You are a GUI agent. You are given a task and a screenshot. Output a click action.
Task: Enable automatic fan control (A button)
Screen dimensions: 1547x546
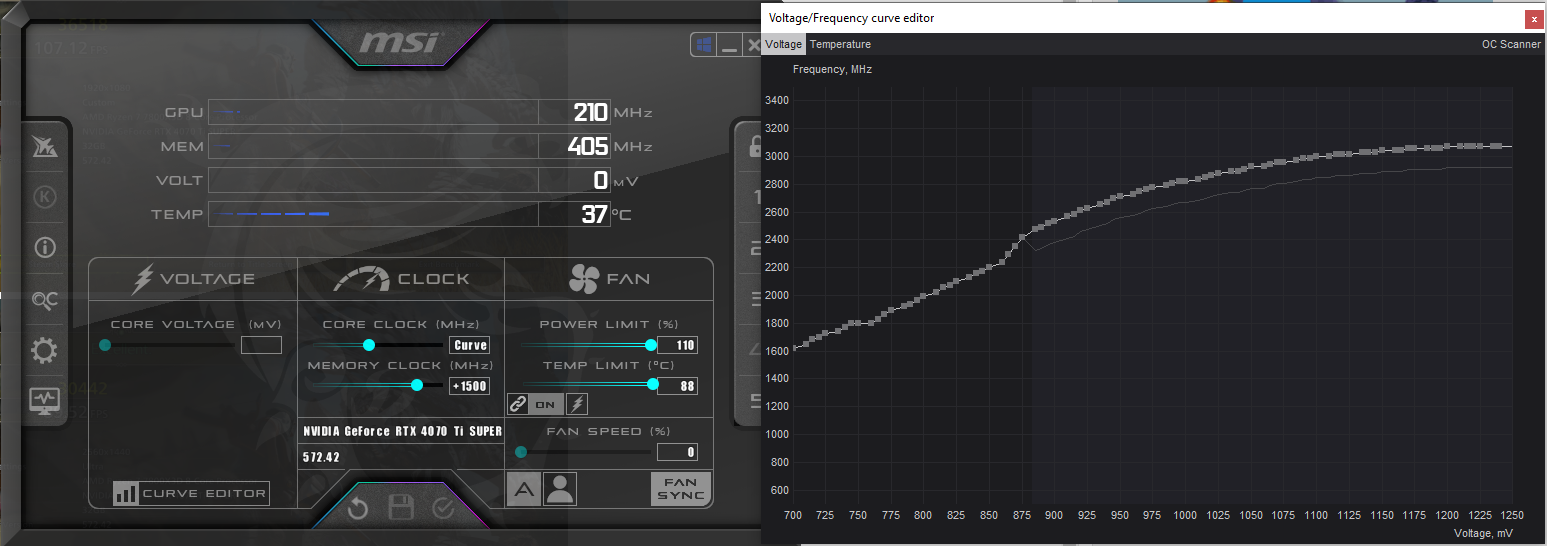pos(523,489)
